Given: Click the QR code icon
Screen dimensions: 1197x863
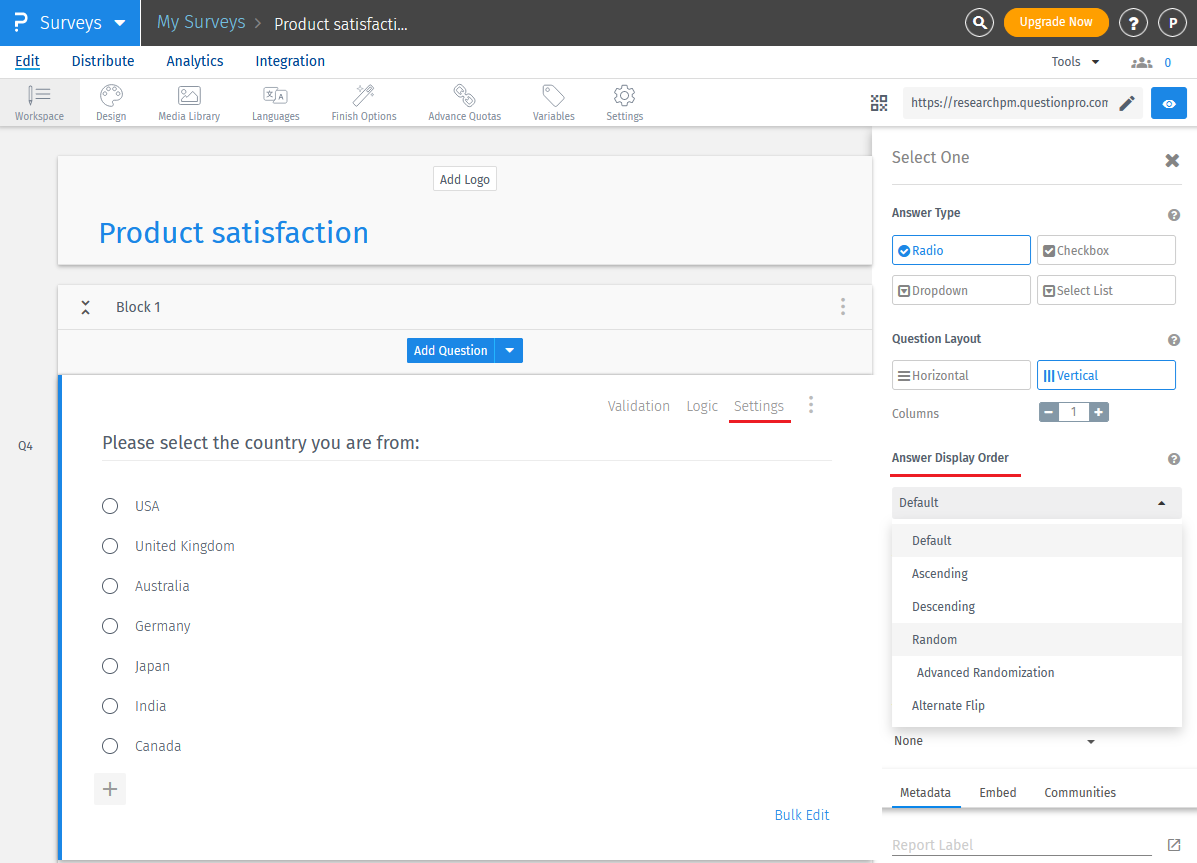Looking at the screenshot, I should pyautogui.click(x=879, y=103).
